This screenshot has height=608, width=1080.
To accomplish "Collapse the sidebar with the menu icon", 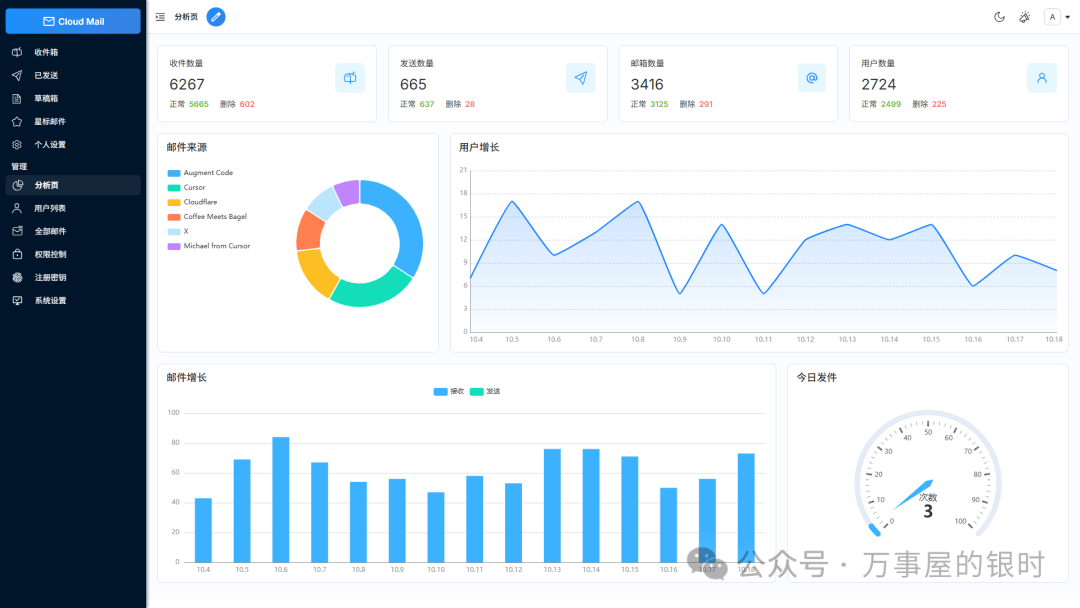I will 160,17.
